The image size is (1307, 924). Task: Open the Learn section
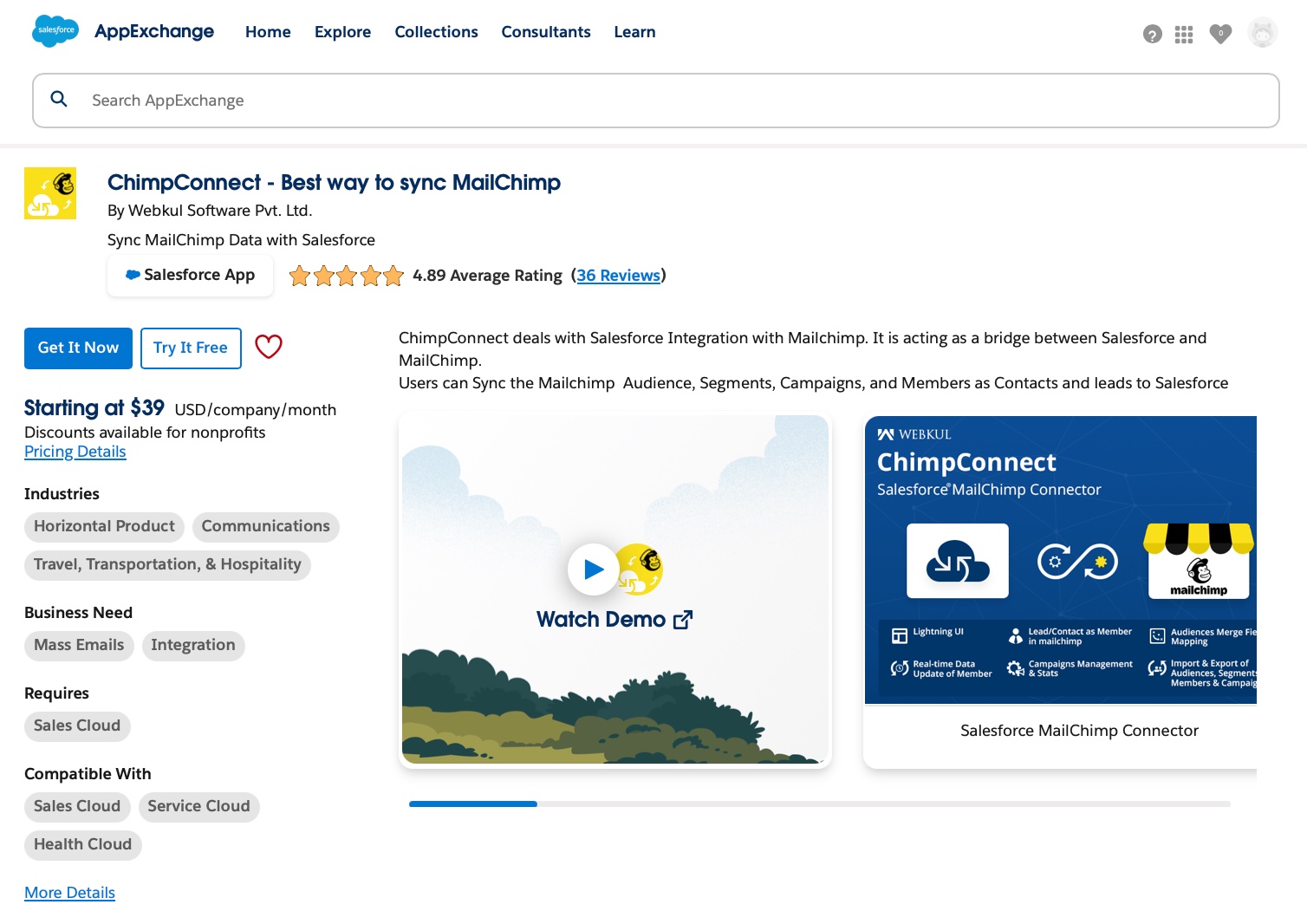click(x=634, y=32)
